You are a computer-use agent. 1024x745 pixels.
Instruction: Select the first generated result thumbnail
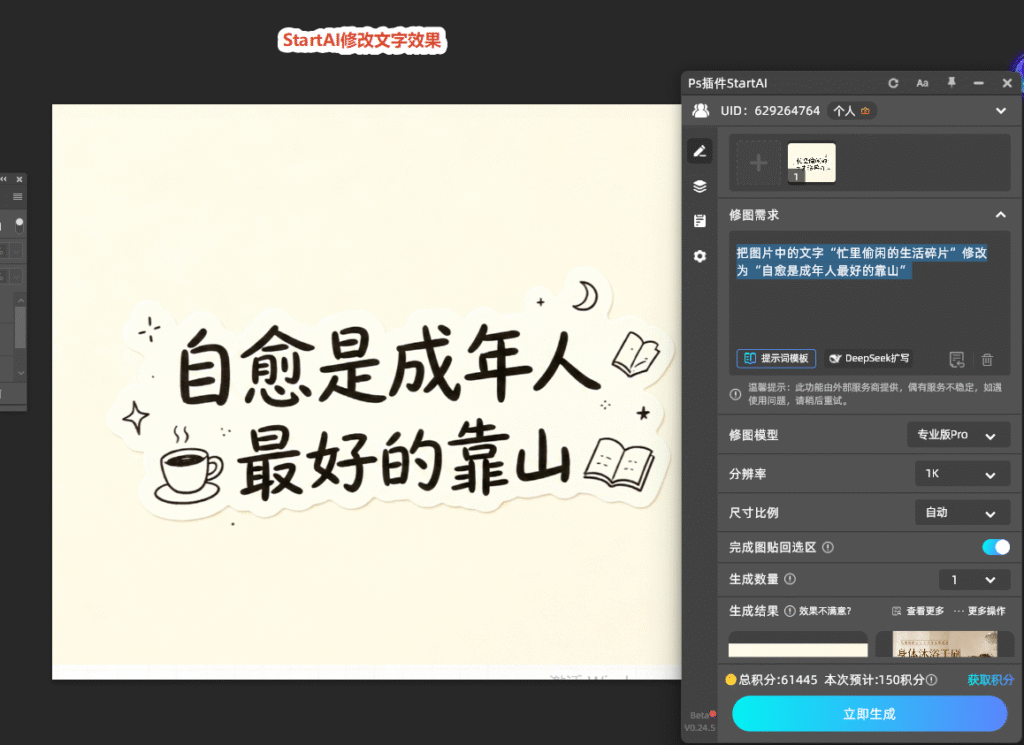[798, 644]
